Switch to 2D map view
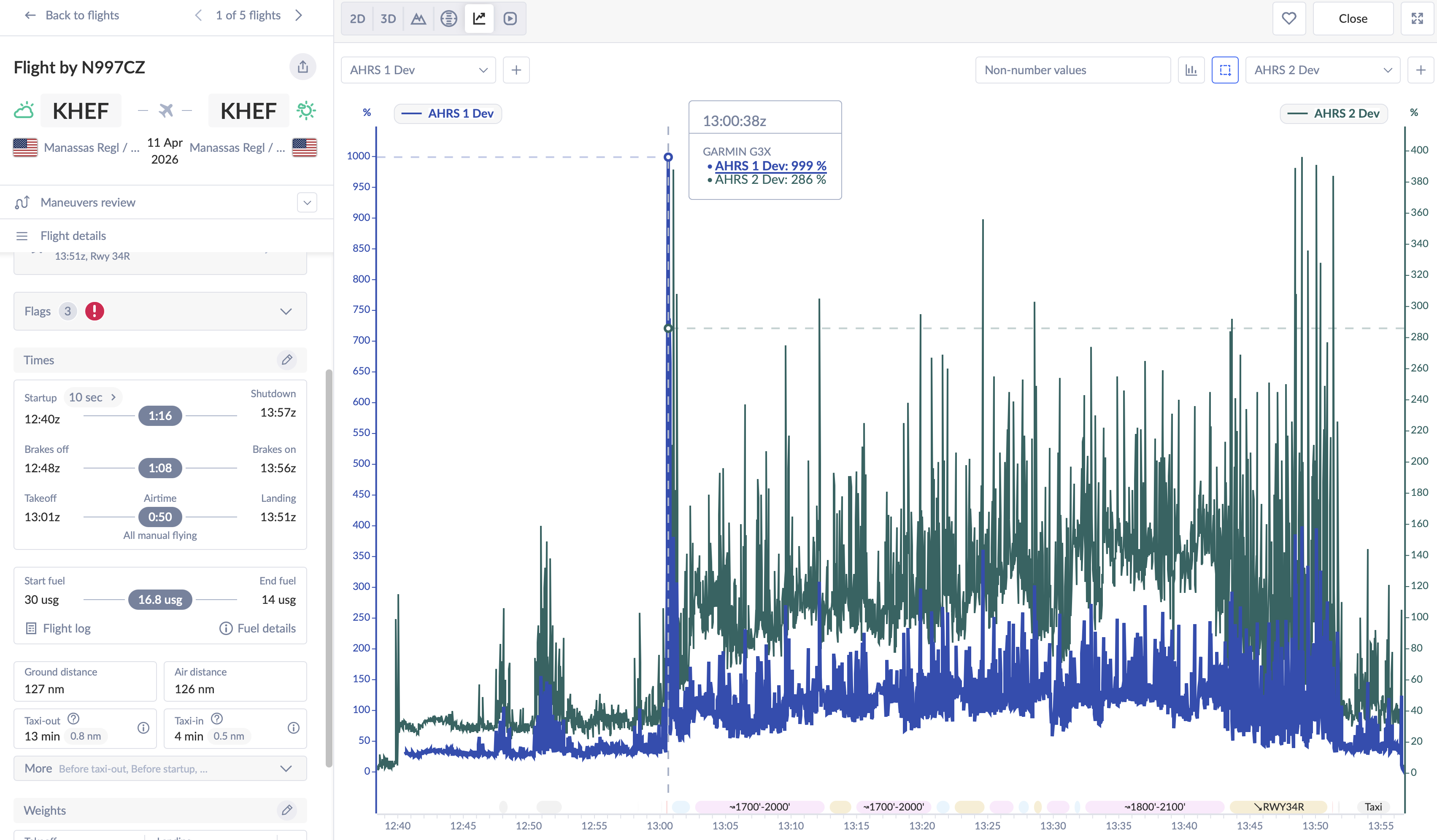1437x840 pixels. click(357, 19)
